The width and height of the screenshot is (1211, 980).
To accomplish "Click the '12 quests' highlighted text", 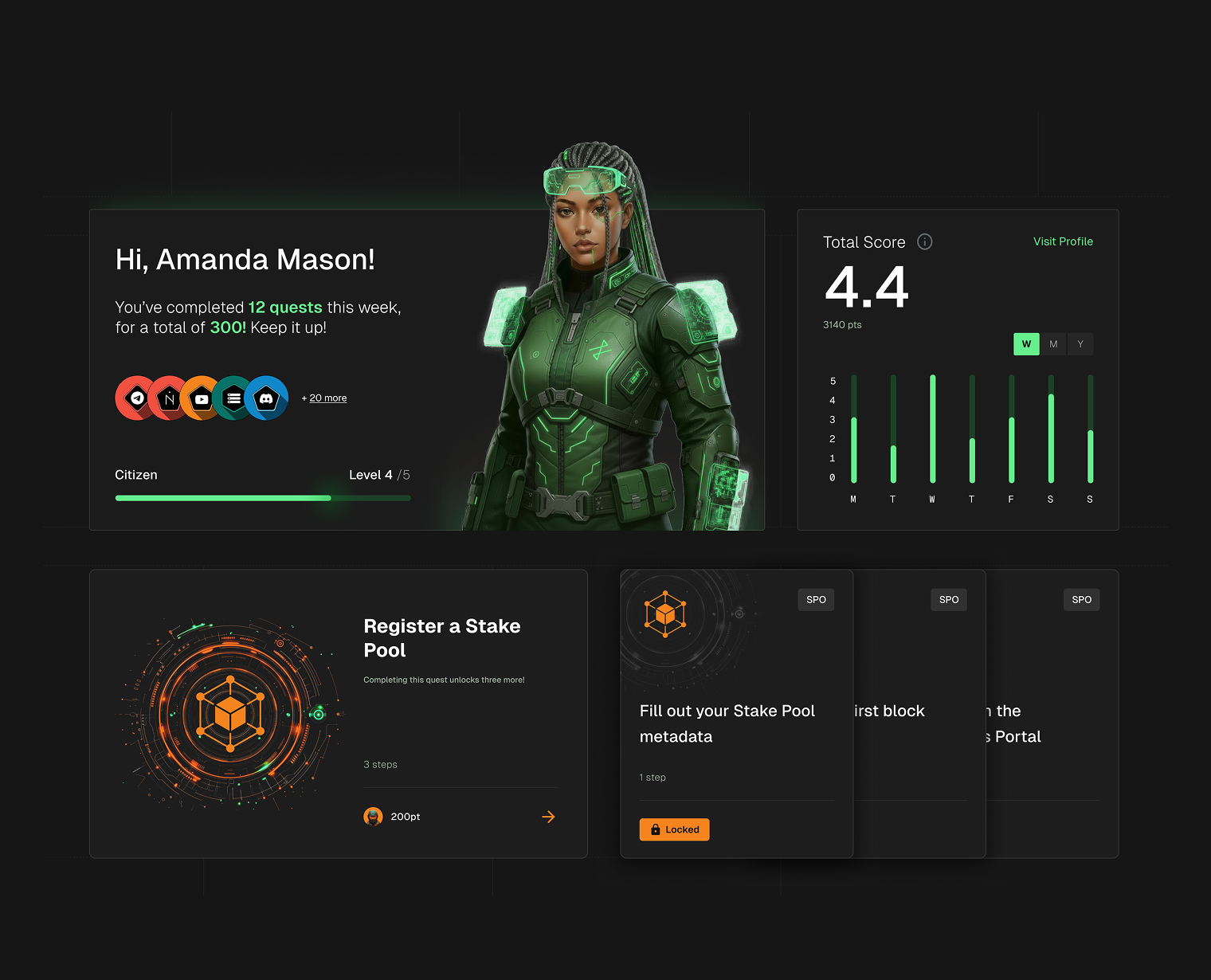I will [285, 308].
